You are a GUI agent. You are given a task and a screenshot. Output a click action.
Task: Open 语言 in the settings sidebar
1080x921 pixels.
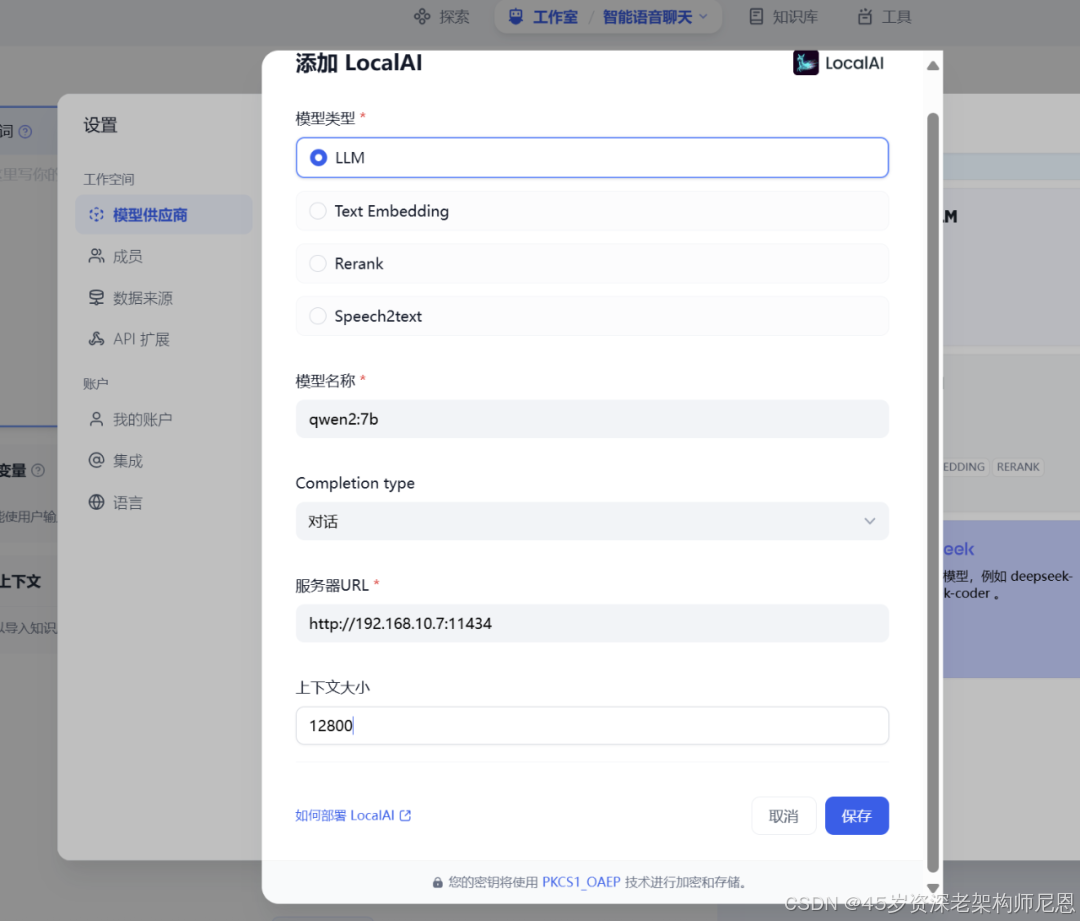pos(164,502)
